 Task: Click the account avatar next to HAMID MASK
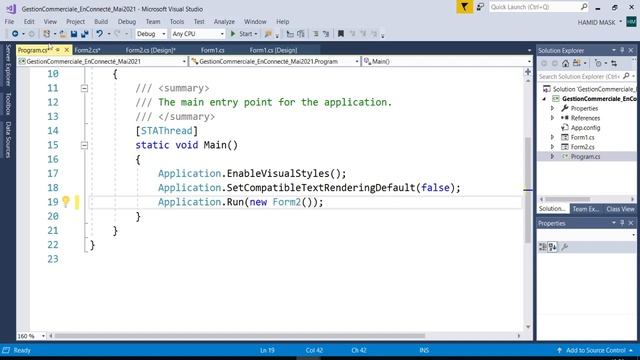631,22
